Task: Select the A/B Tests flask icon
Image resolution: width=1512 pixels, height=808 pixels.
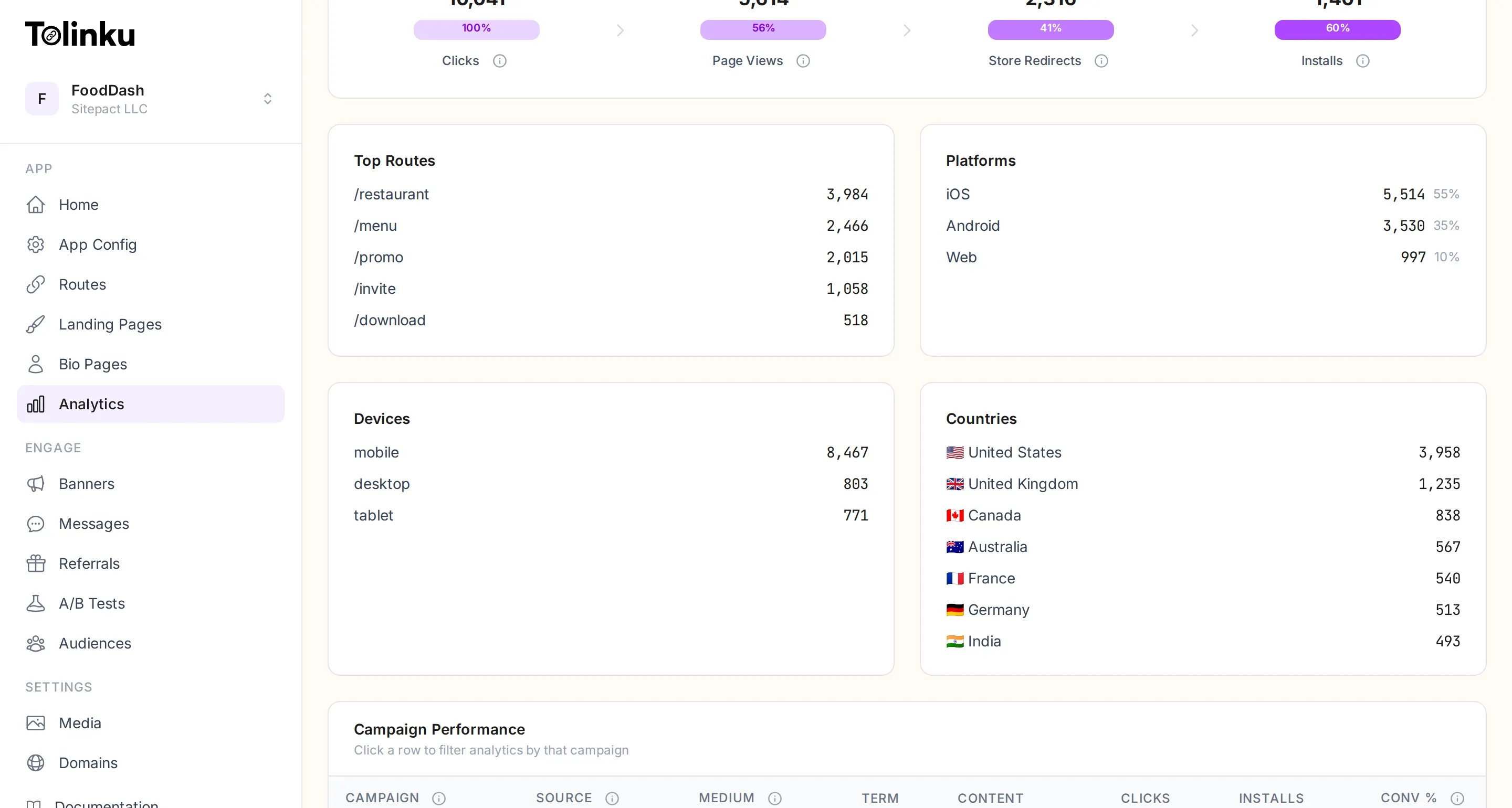Action: (x=36, y=603)
